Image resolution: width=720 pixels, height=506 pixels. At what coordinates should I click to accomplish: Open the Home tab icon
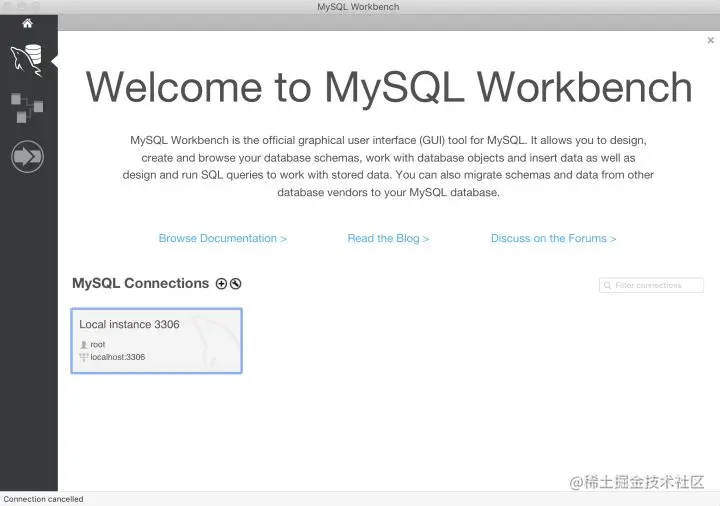[28, 23]
